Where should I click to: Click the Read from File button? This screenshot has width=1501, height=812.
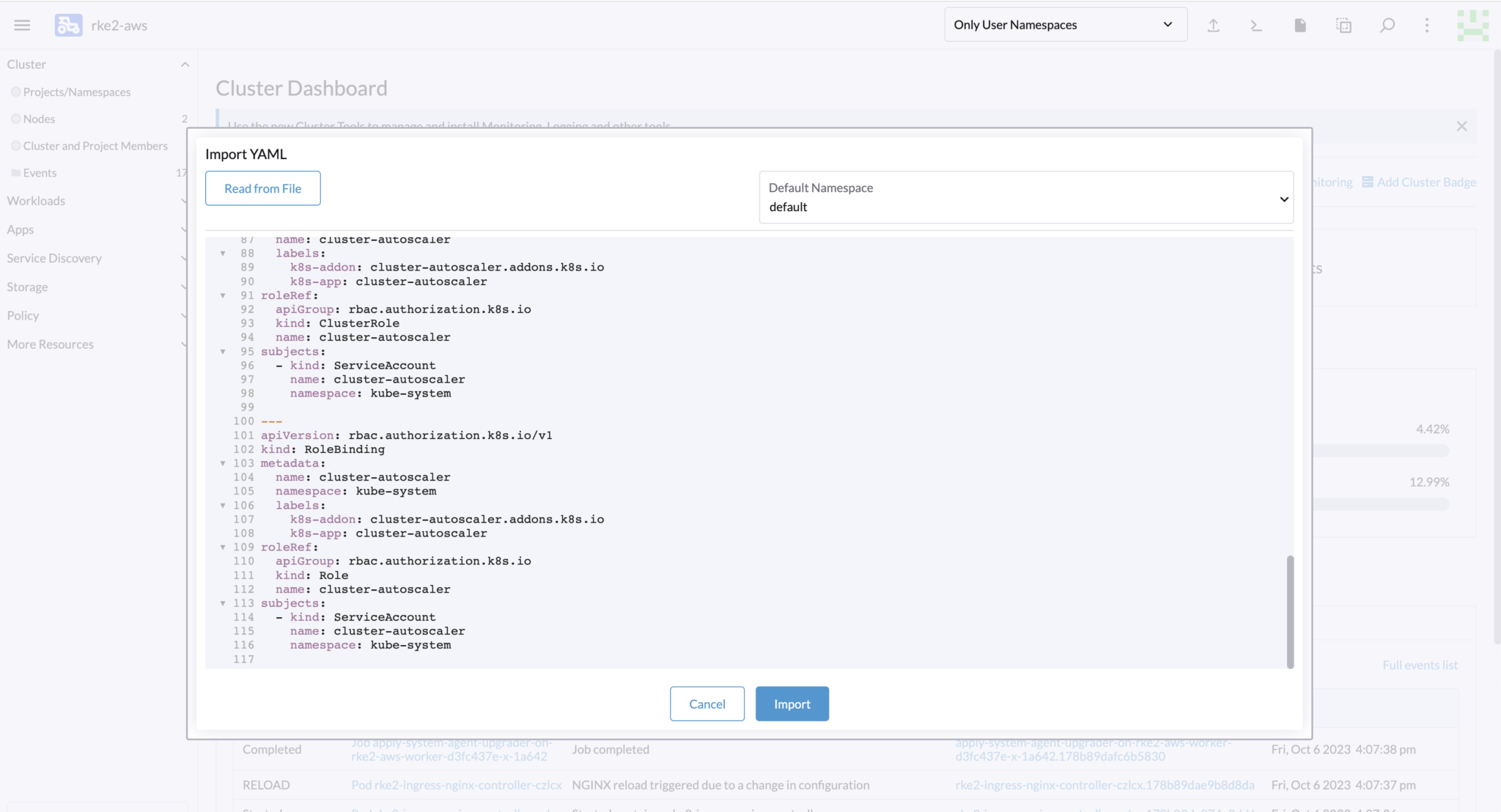click(262, 188)
